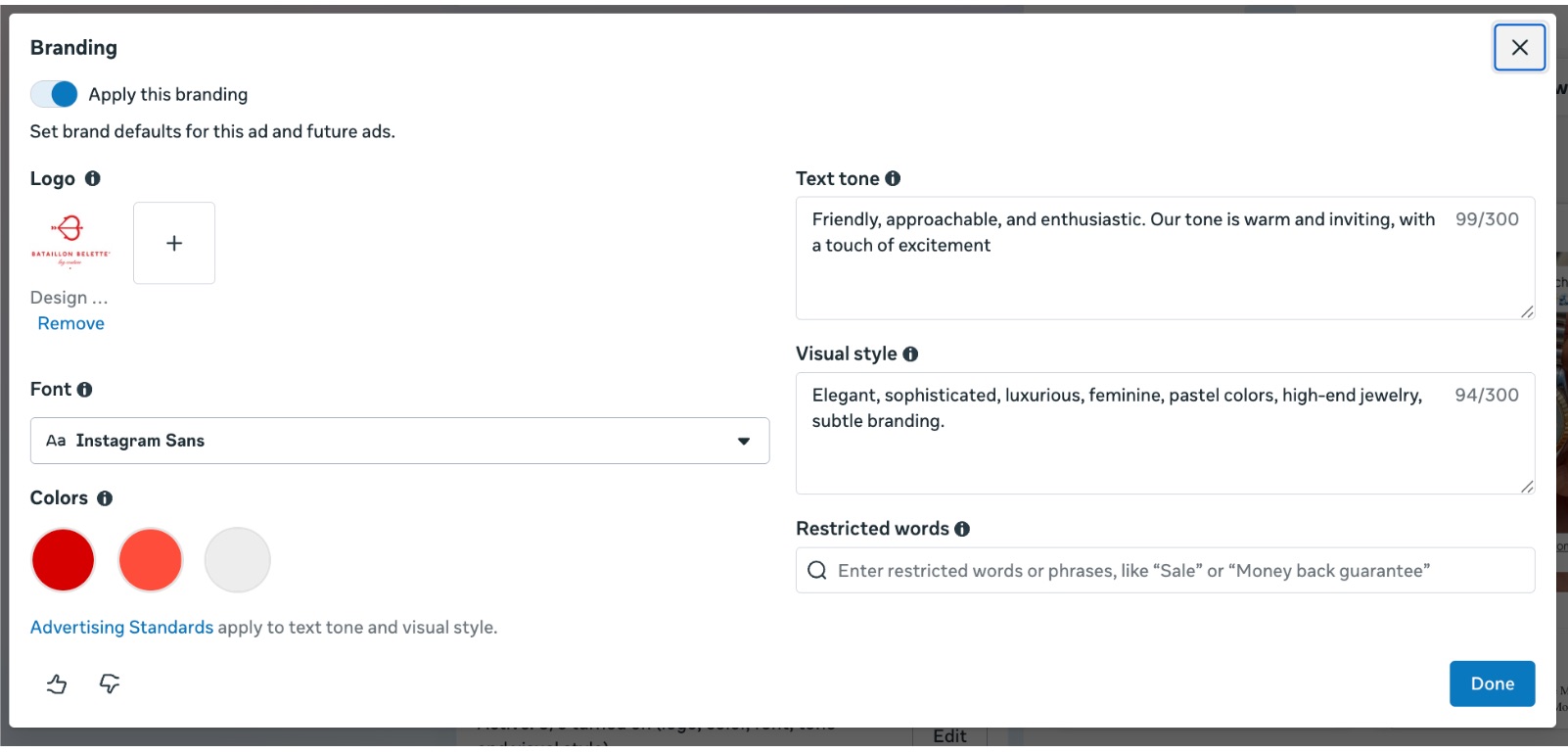
Task: Click the thumbs down feedback icon
Action: 110,683
